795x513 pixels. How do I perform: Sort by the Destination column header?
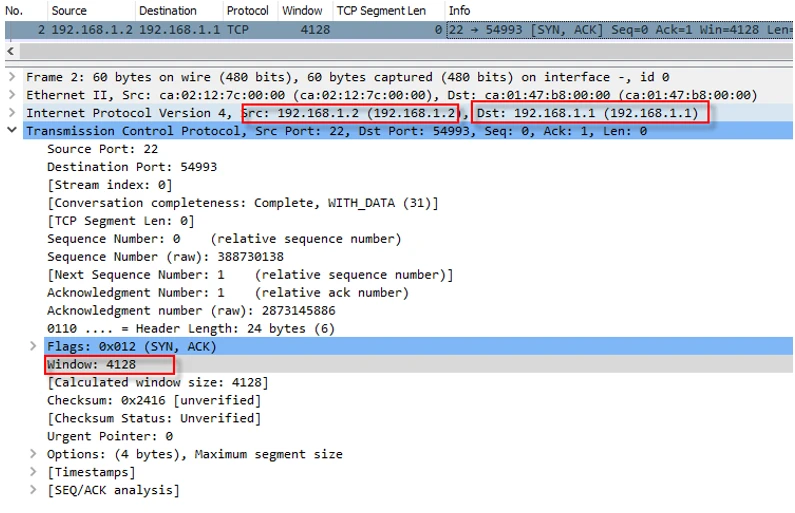coord(168,10)
